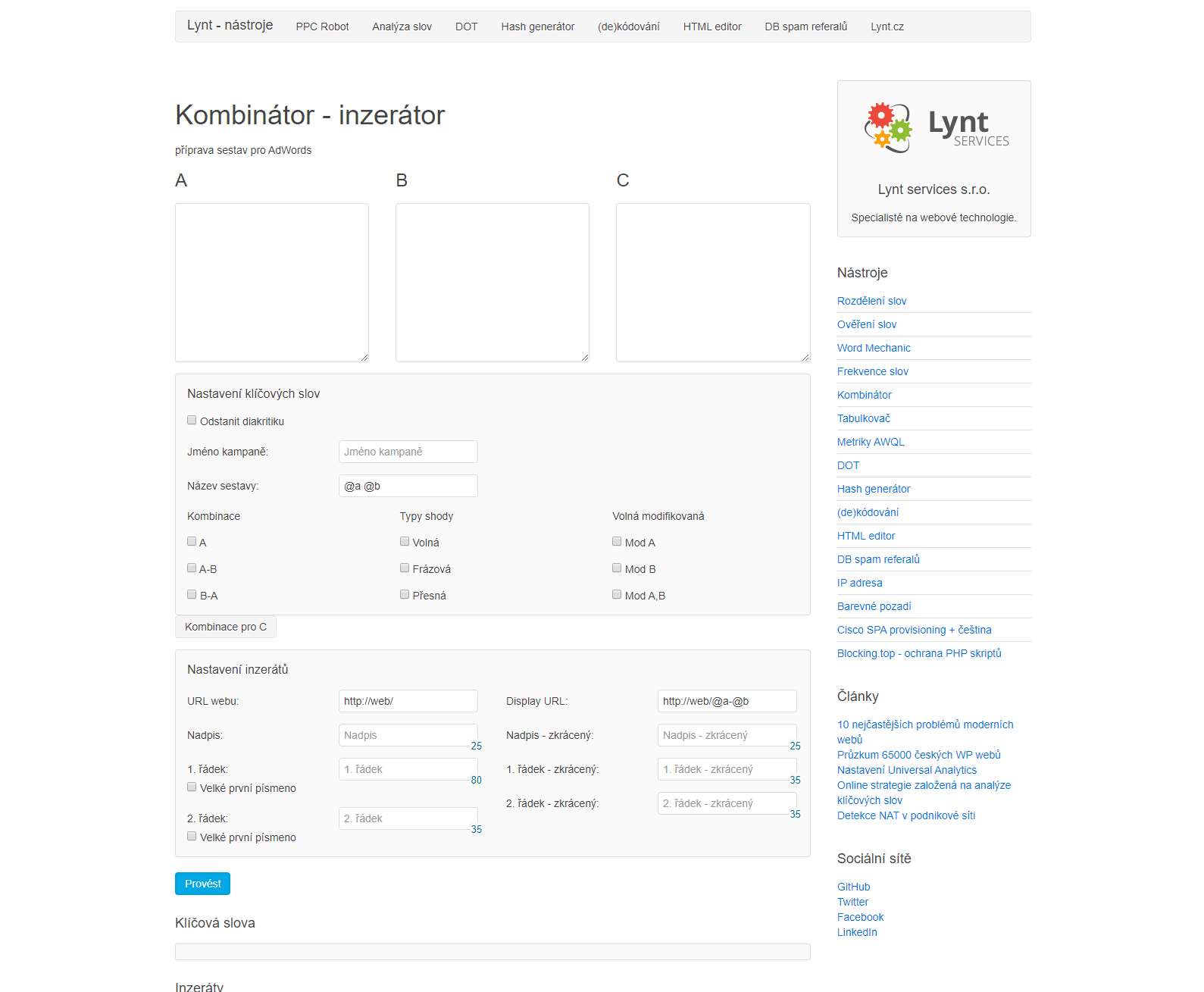
Task: Enable Odstanit diakritiku checkbox
Action: coord(192,420)
